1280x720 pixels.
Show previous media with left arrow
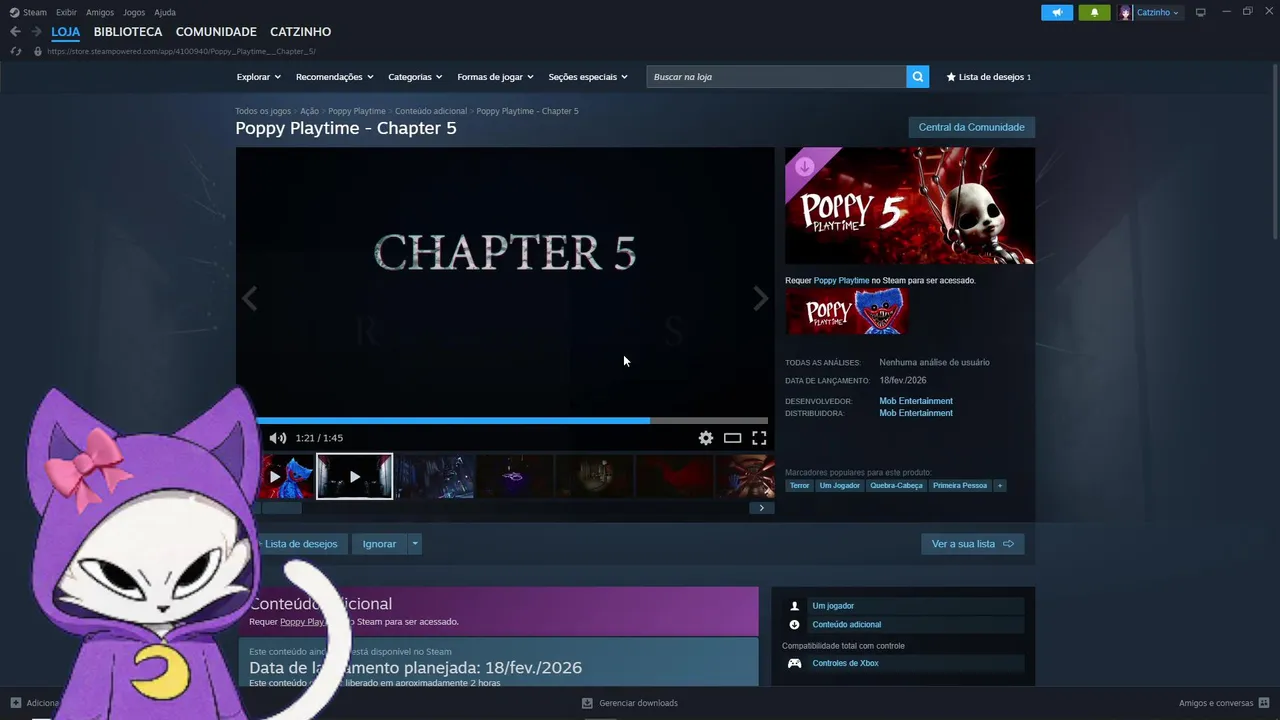(x=249, y=298)
